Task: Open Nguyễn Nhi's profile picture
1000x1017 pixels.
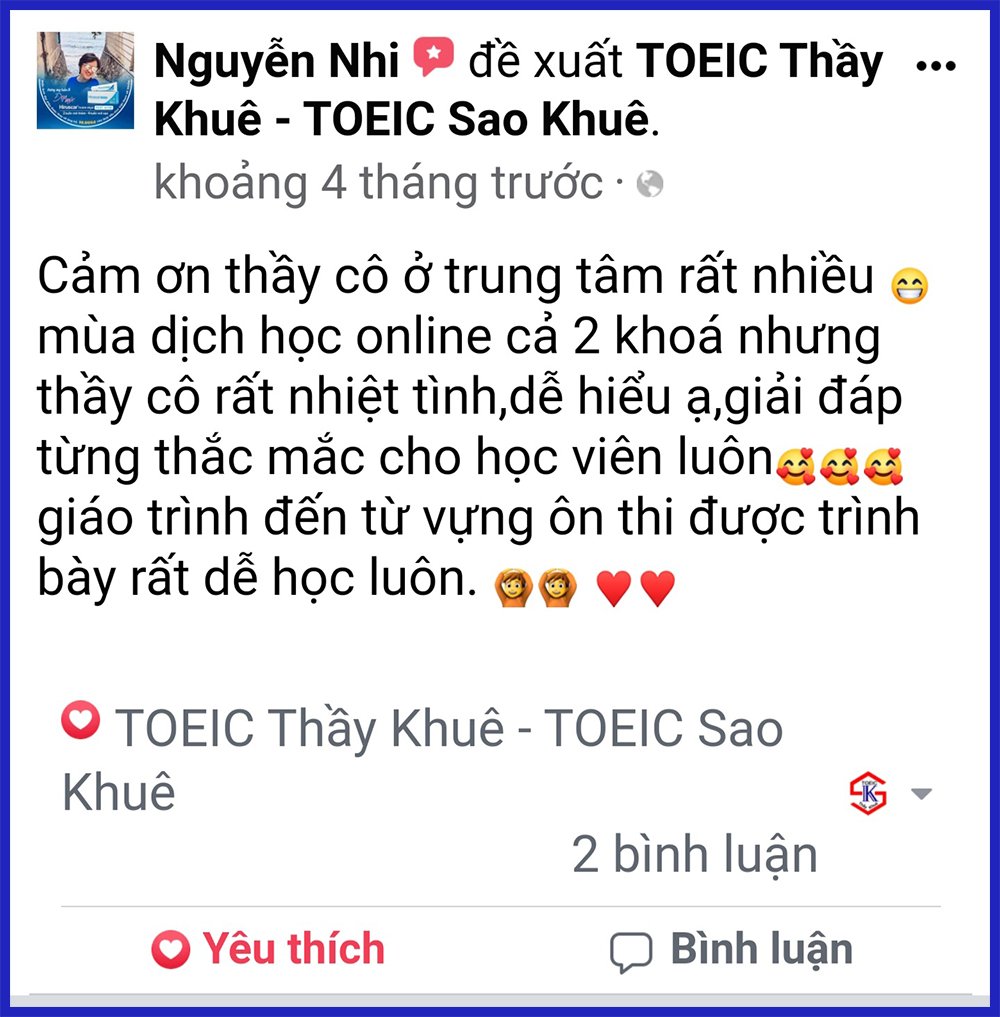Action: [85, 80]
